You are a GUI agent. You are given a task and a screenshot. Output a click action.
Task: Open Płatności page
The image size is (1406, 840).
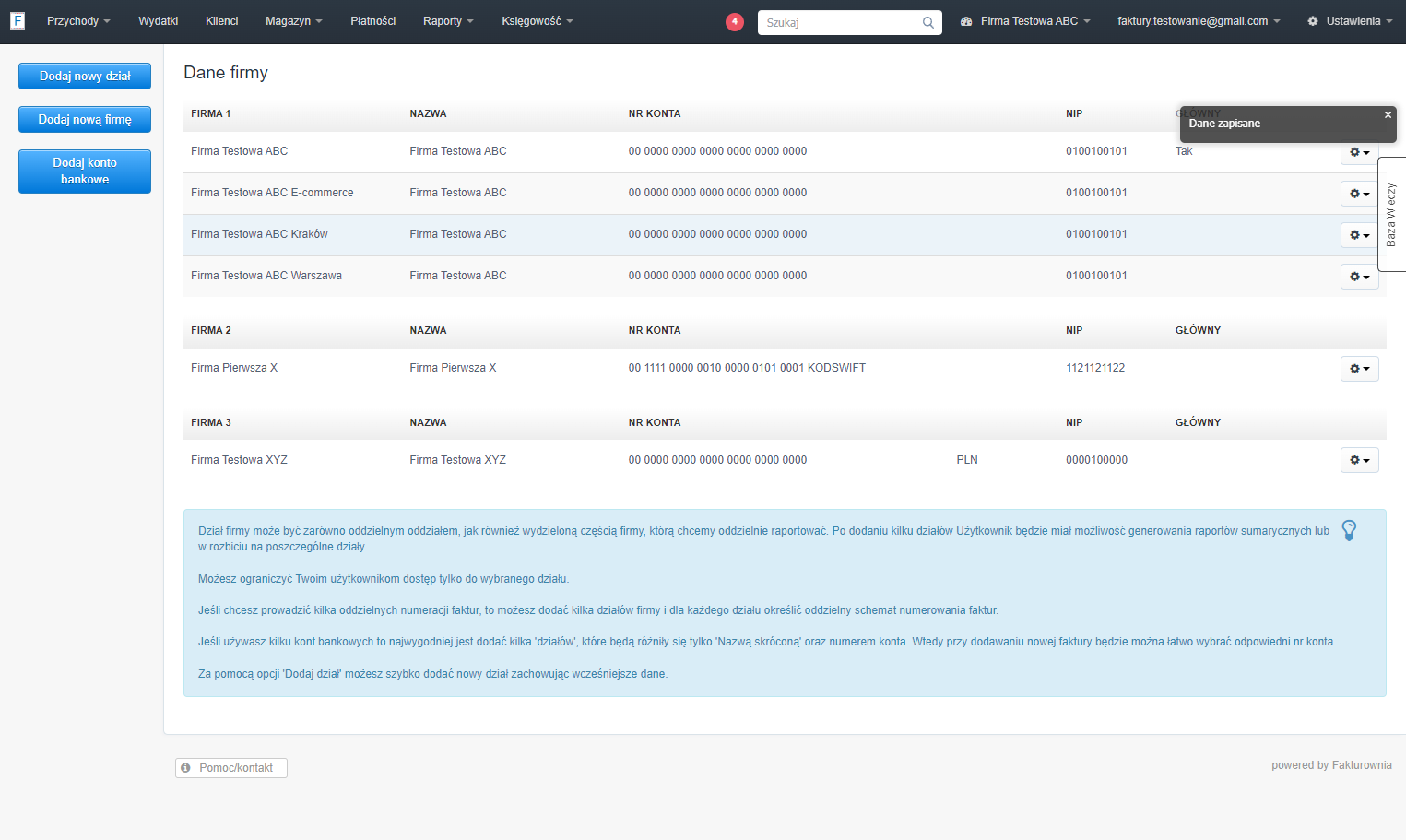(x=372, y=21)
